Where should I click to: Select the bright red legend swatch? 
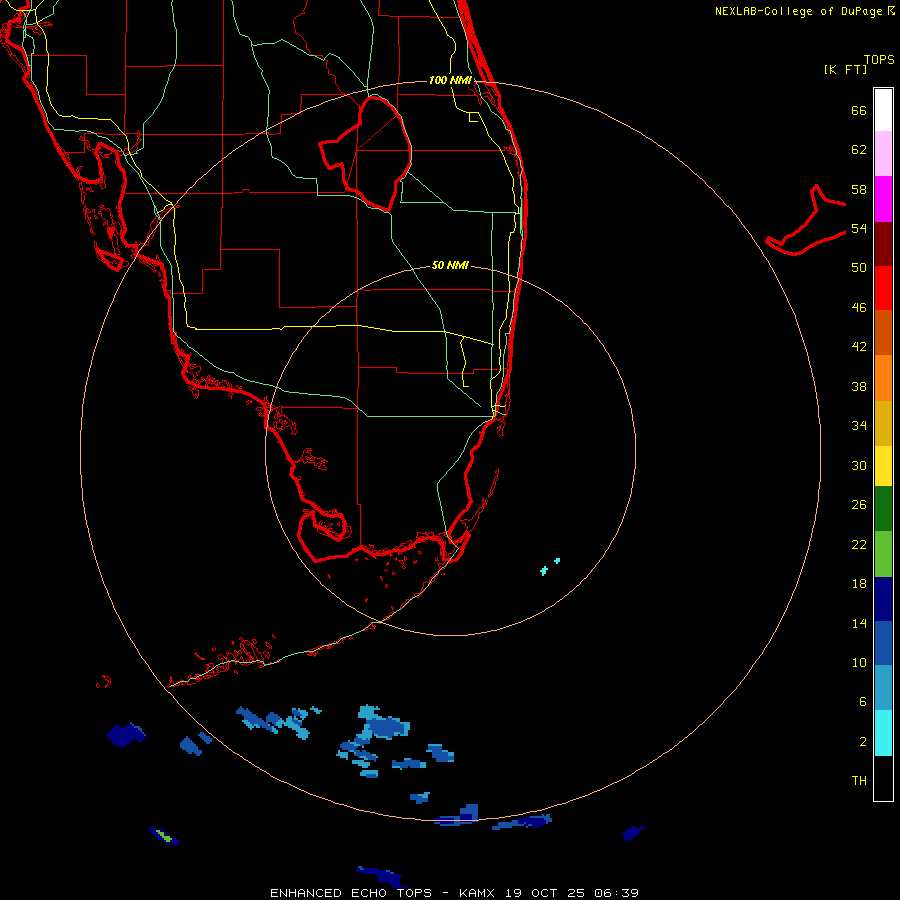(x=883, y=288)
